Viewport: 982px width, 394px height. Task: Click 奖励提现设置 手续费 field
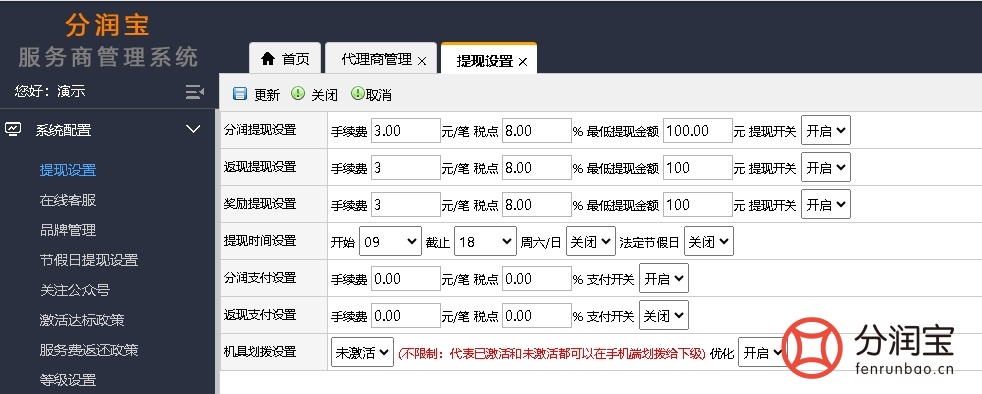coord(406,204)
